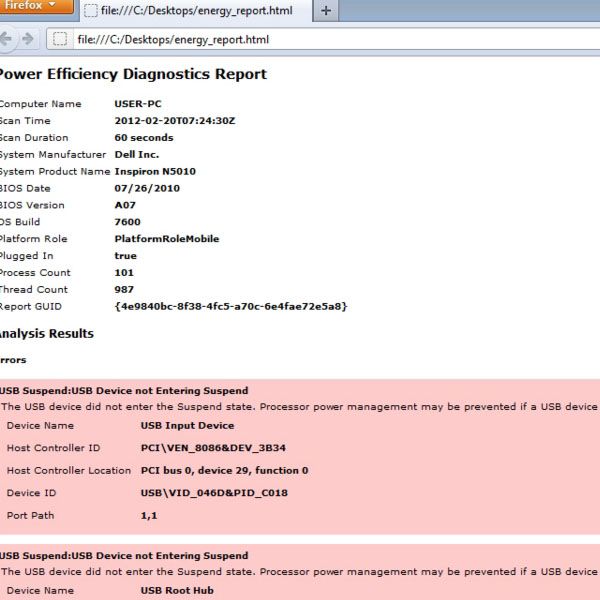Select device ID USB\VID_046D&PID_C018
Screen dimensions: 600x600
tap(214, 493)
